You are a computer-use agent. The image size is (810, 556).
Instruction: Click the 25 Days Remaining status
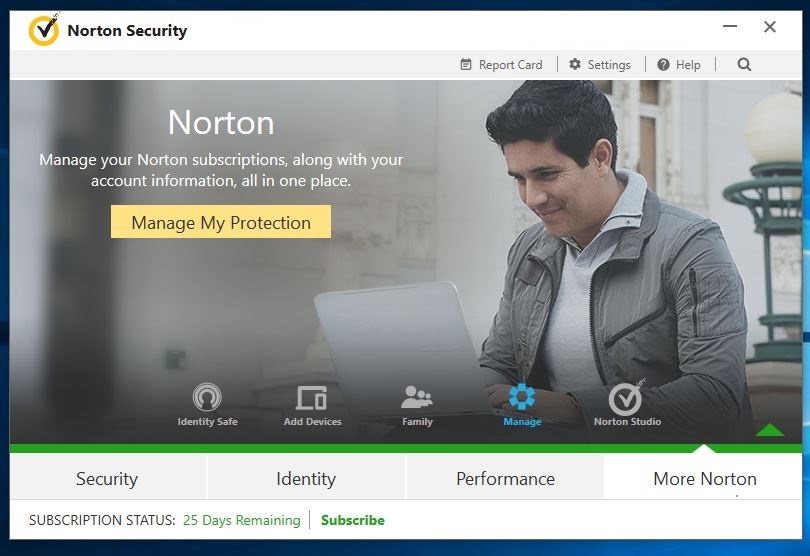tap(242, 520)
